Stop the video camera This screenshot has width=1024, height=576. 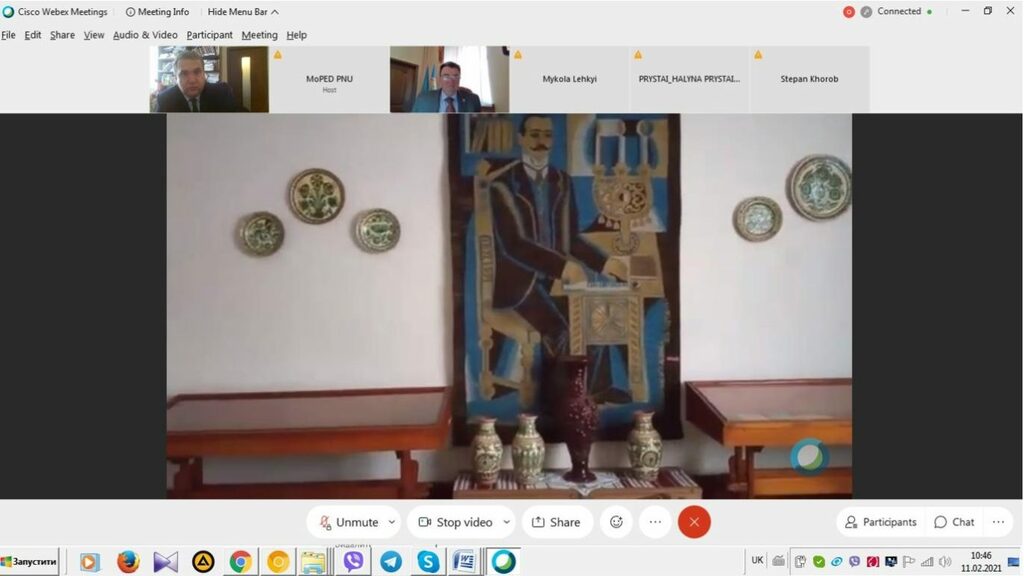(x=455, y=522)
